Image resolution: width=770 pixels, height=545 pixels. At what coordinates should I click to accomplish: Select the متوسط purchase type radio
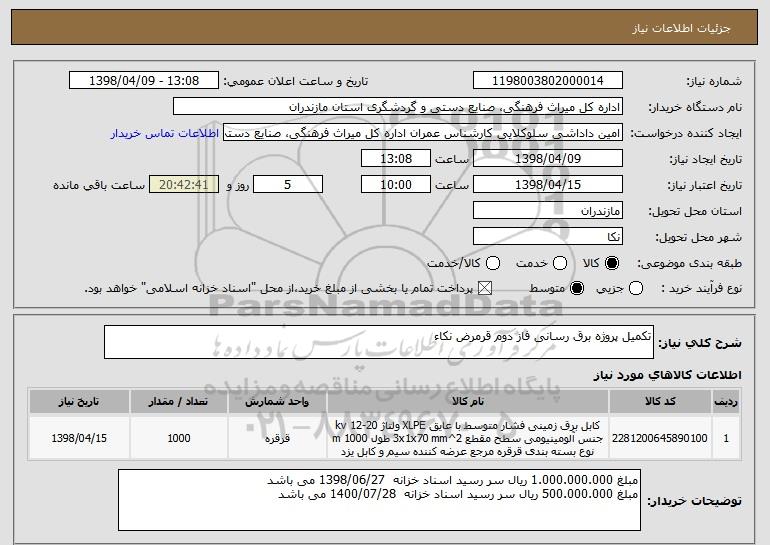click(x=577, y=288)
